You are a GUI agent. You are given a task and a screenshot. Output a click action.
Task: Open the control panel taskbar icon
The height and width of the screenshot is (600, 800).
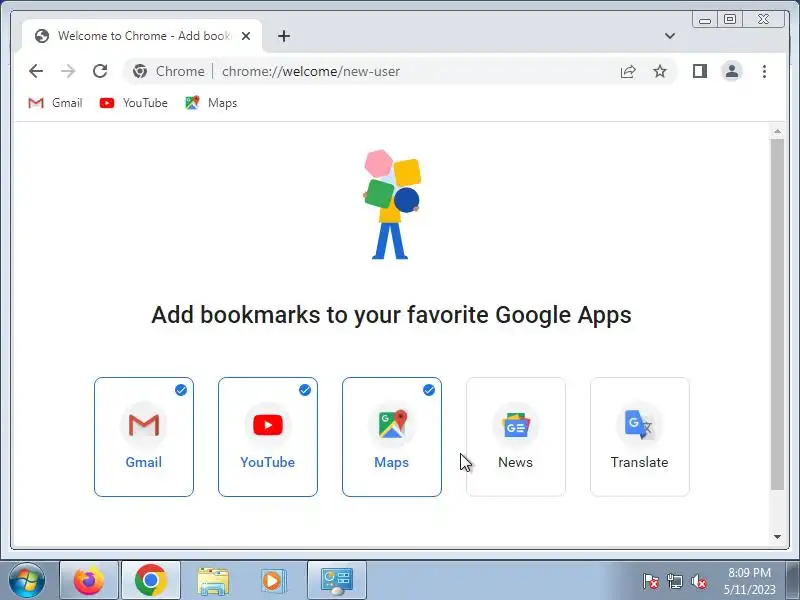click(337, 581)
